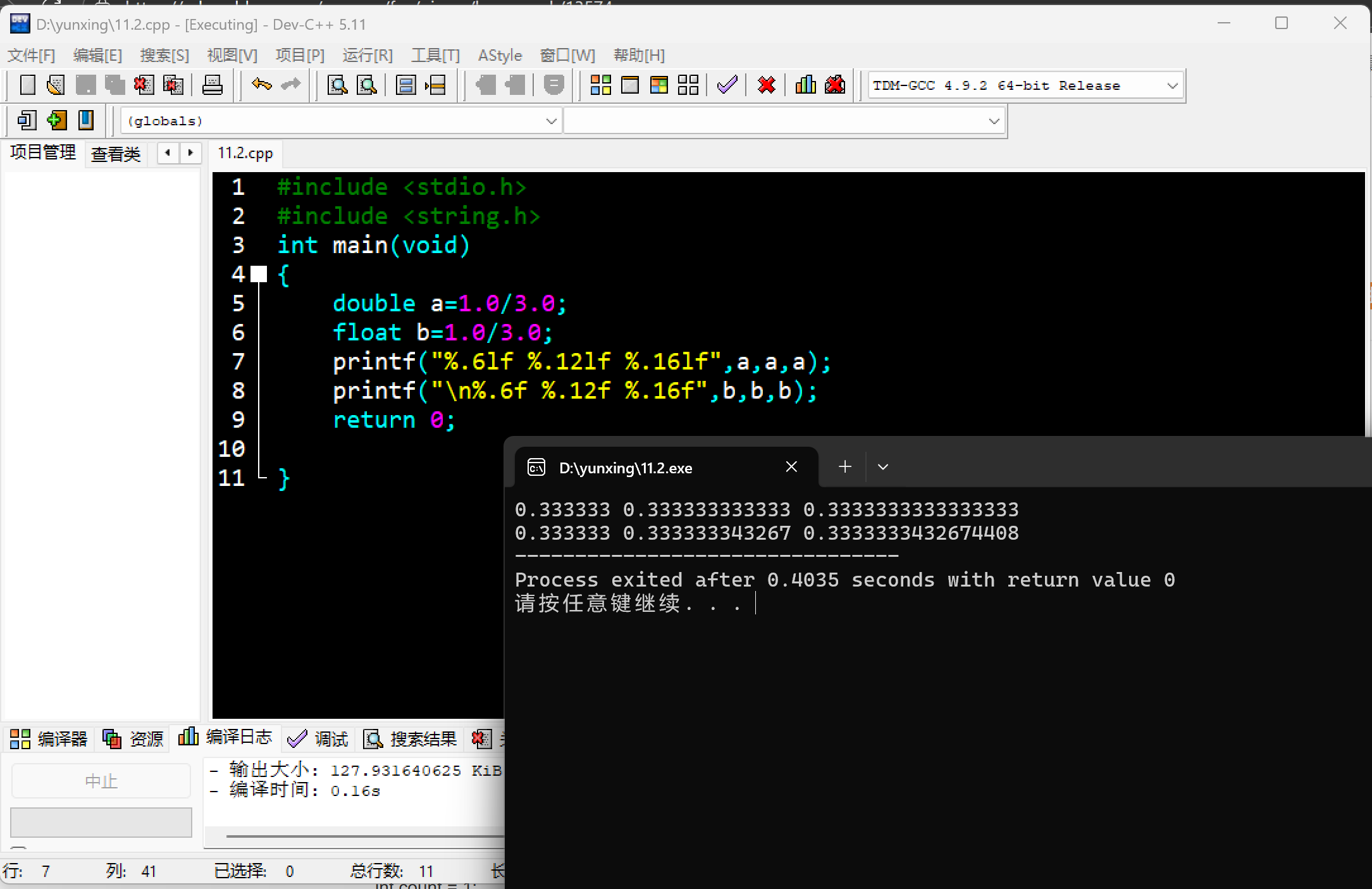This screenshot has width=1372, height=889.
Task: Click the Find magnifier icon
Action: point(337,85)
